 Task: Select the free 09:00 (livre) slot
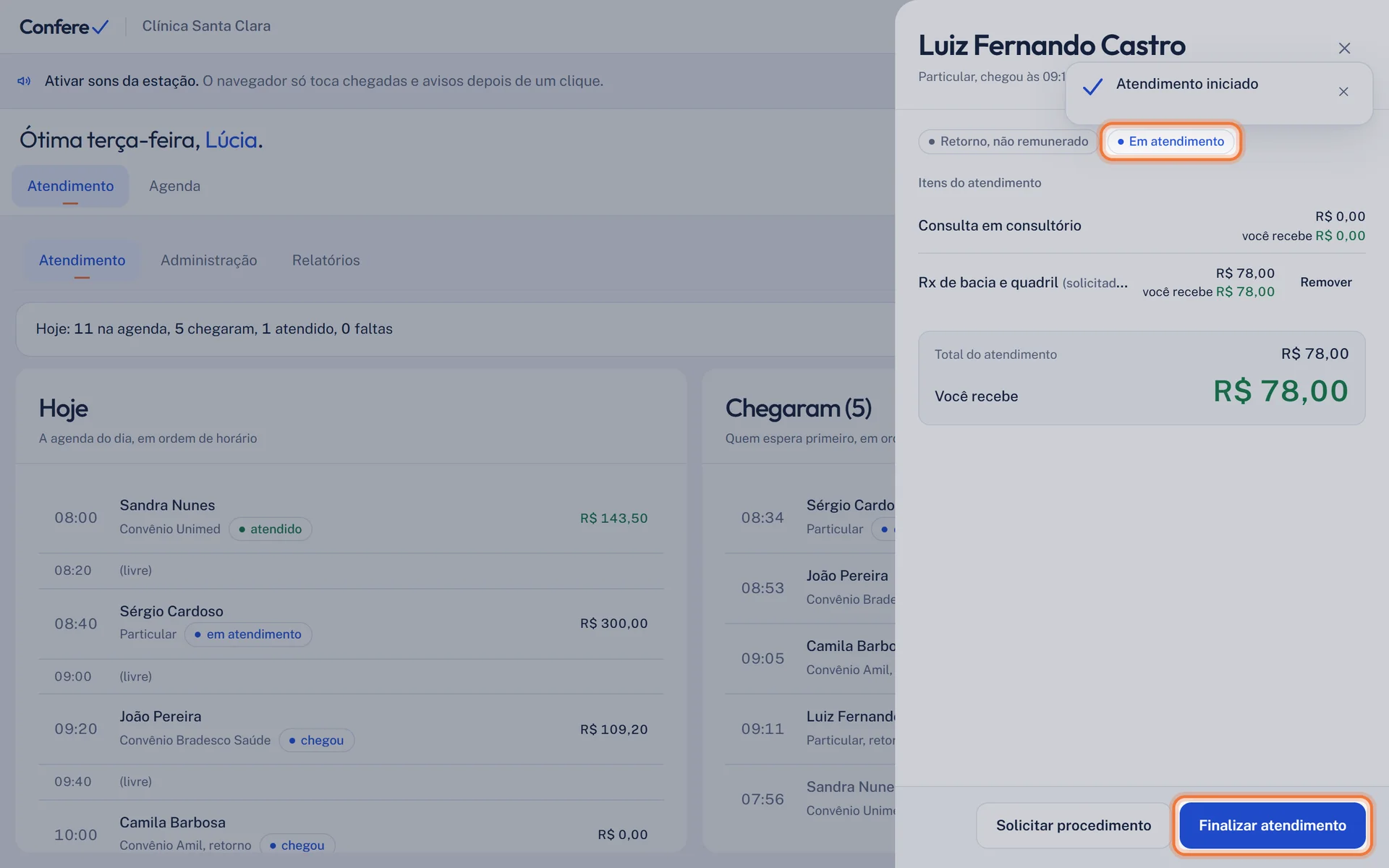pos(351,676)
